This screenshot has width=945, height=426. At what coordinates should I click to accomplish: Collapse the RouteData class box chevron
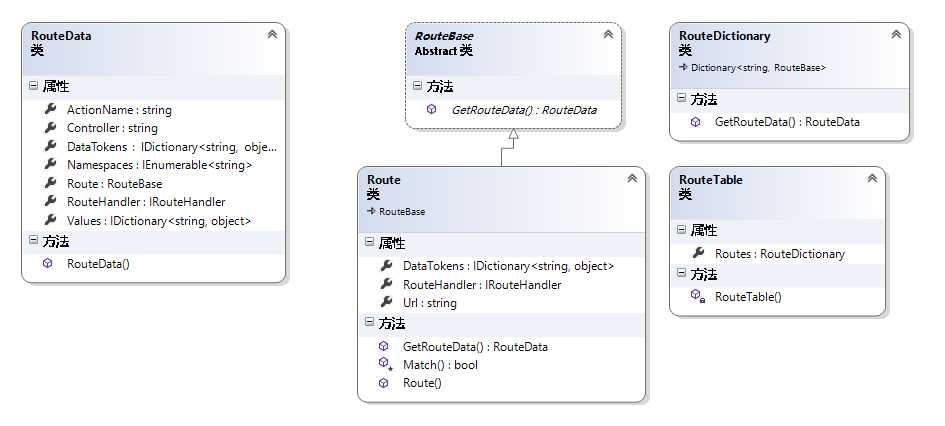pos(272,35)
